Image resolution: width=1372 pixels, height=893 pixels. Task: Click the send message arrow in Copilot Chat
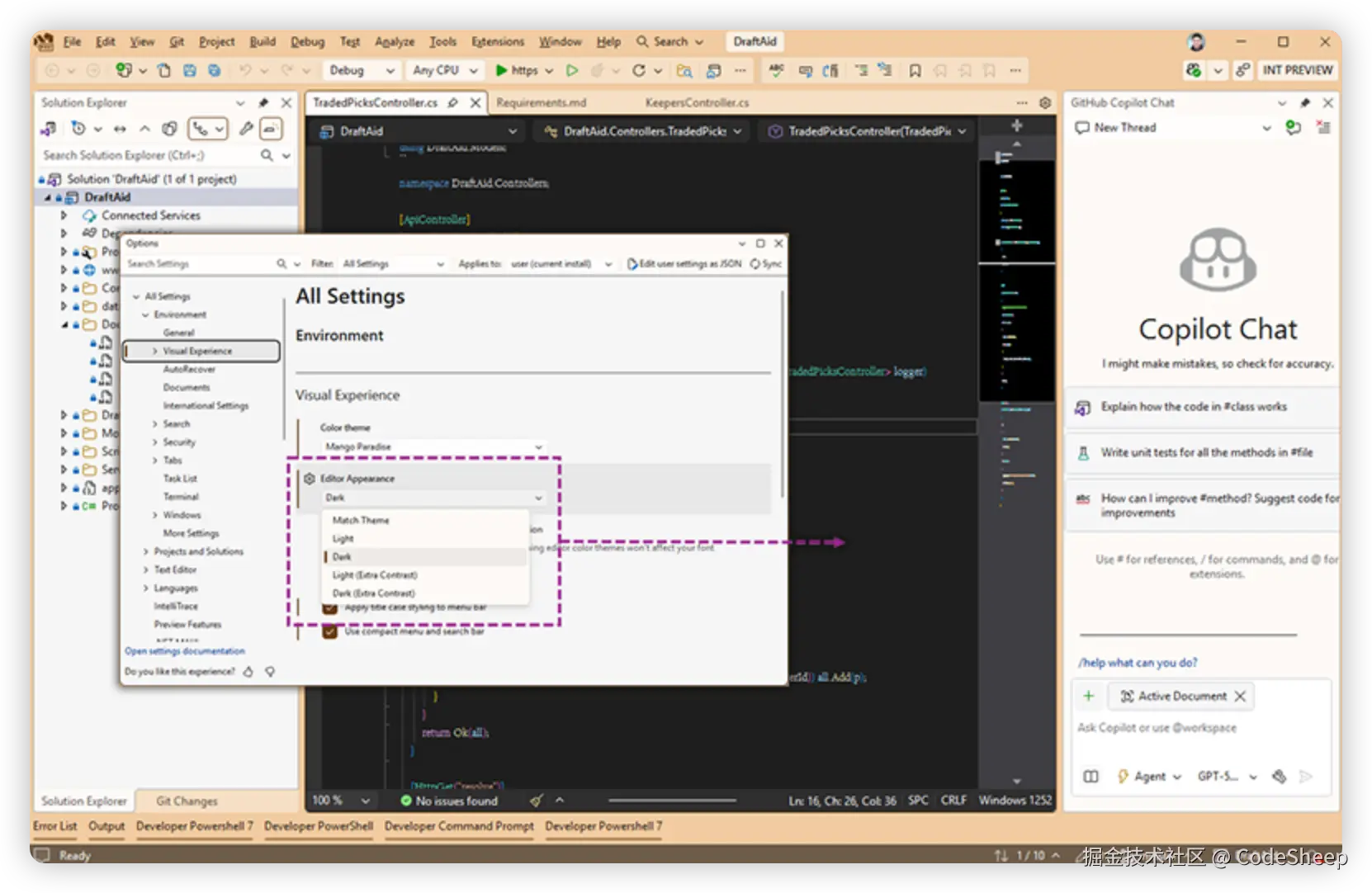pyautogui.click(x=1305, y=777)
